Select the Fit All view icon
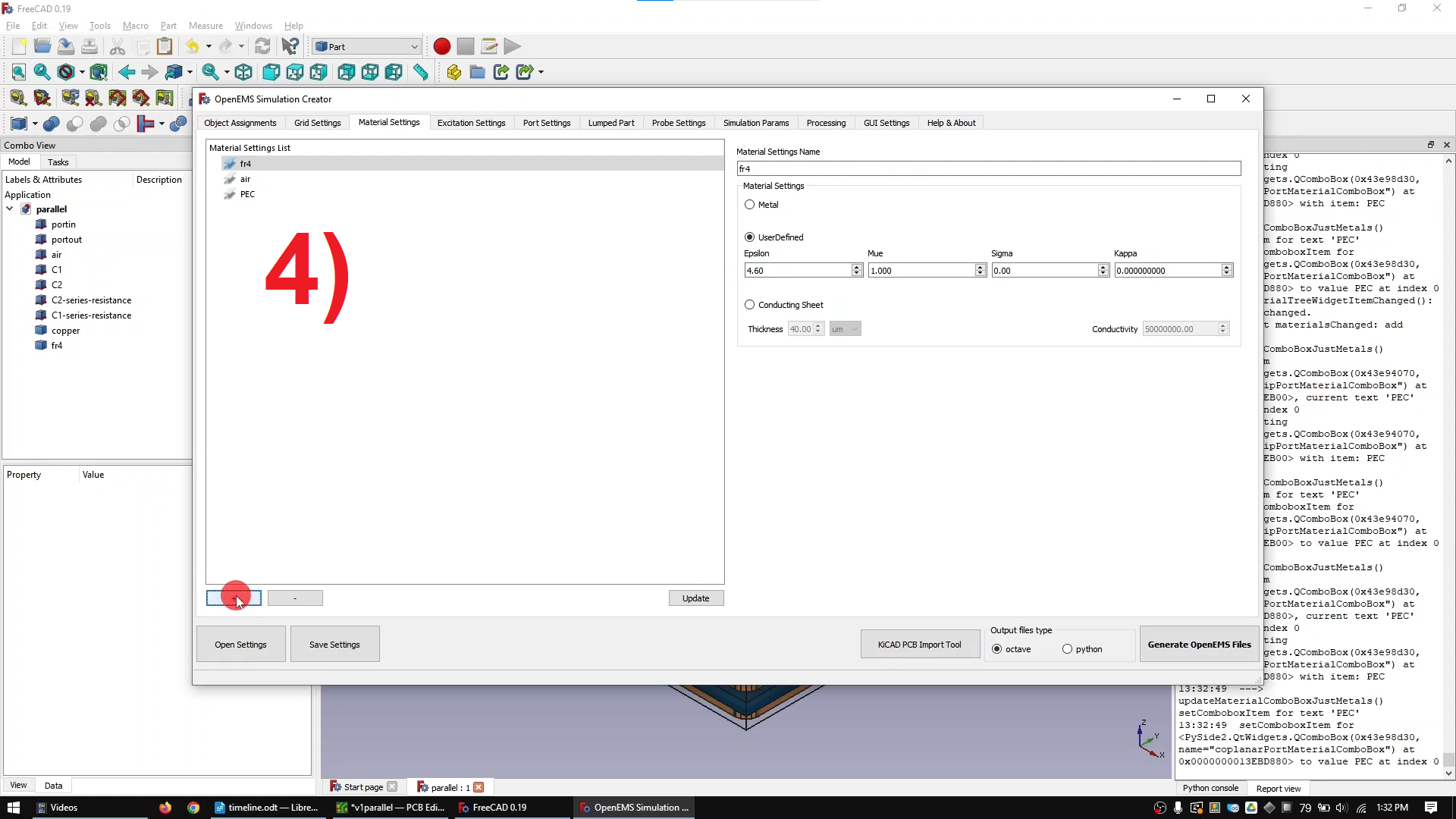Image resolution: width=1456 pixels, height=819 pixels. (x=18, y=72)
